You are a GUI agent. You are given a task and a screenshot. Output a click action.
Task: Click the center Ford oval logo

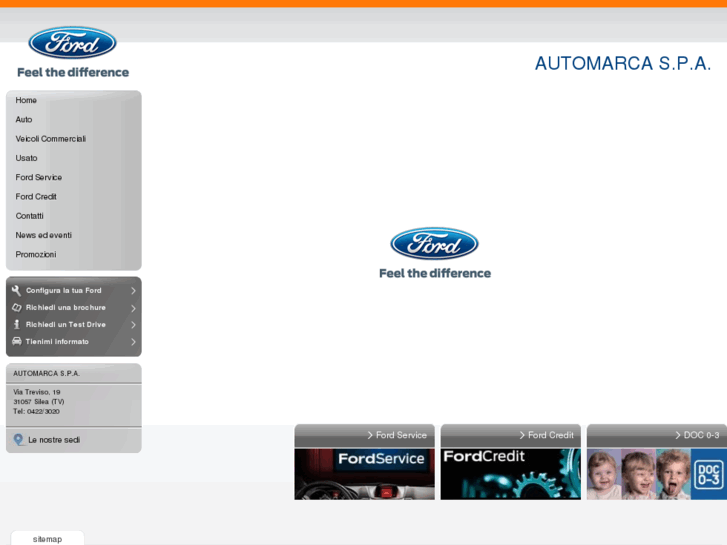(434, 244)
